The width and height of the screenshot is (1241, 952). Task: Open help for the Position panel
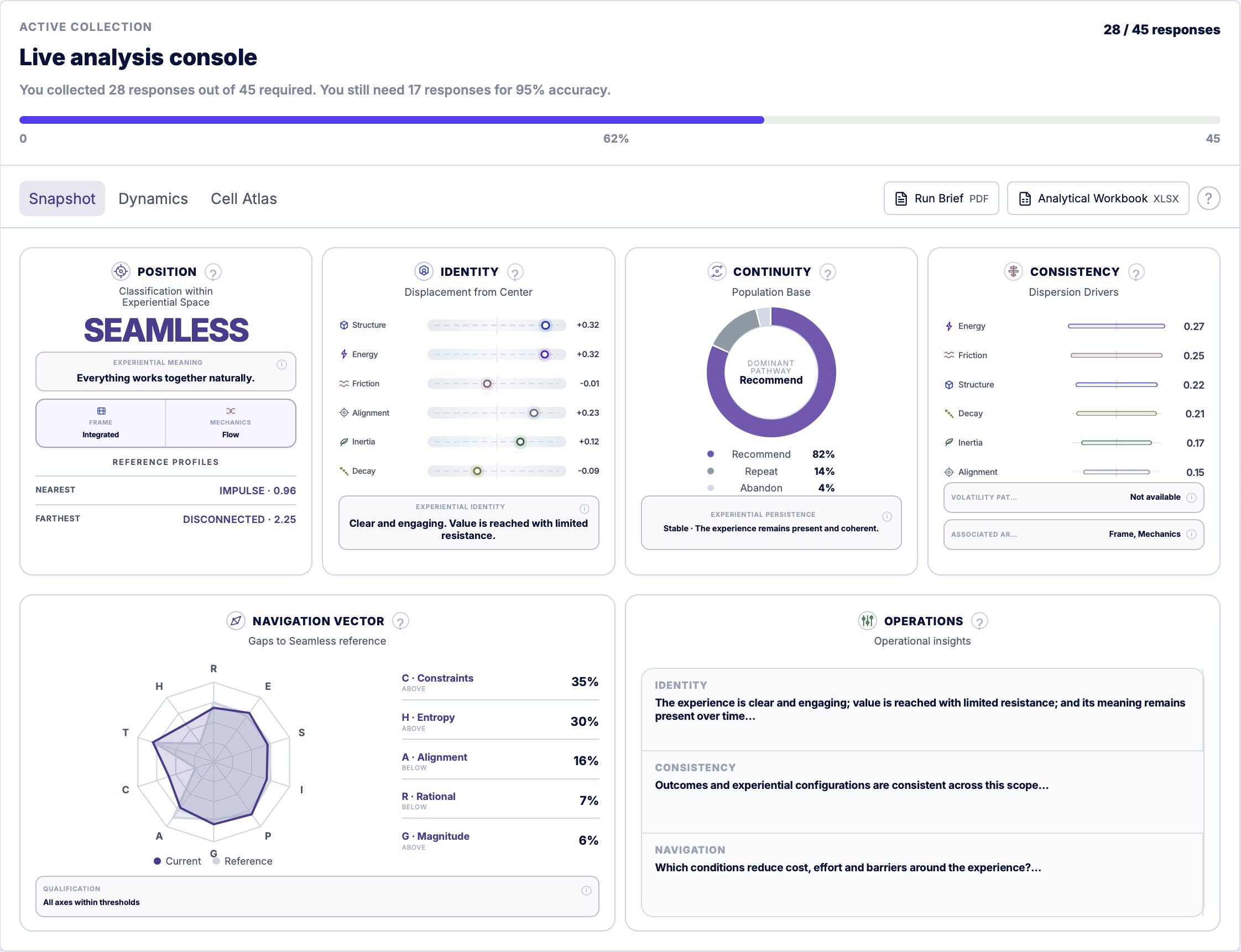click(212, 273)
